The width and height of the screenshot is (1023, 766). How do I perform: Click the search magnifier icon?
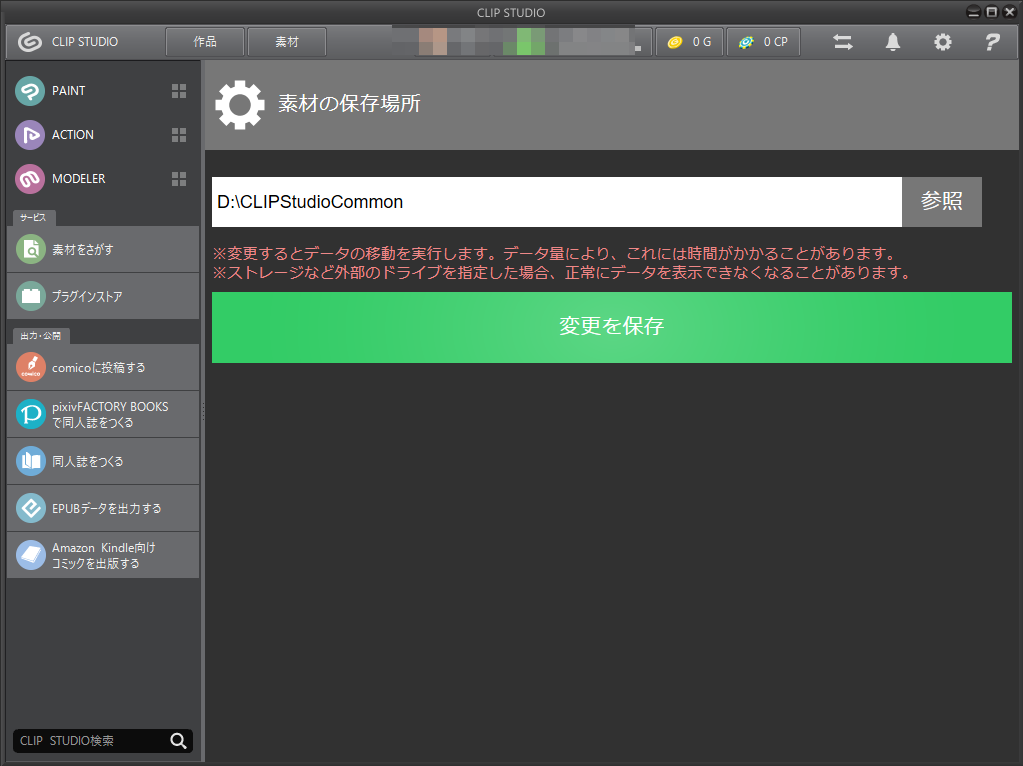click(178, 741)
